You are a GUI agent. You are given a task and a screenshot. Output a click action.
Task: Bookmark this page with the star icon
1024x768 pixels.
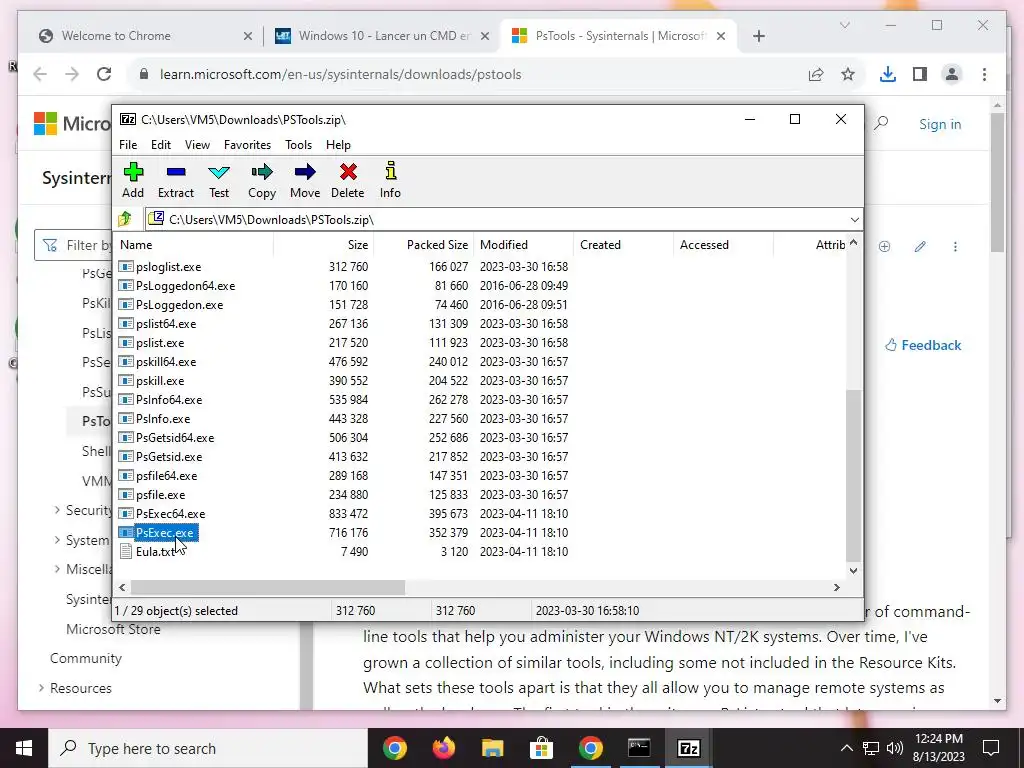[x=848, y=74]
